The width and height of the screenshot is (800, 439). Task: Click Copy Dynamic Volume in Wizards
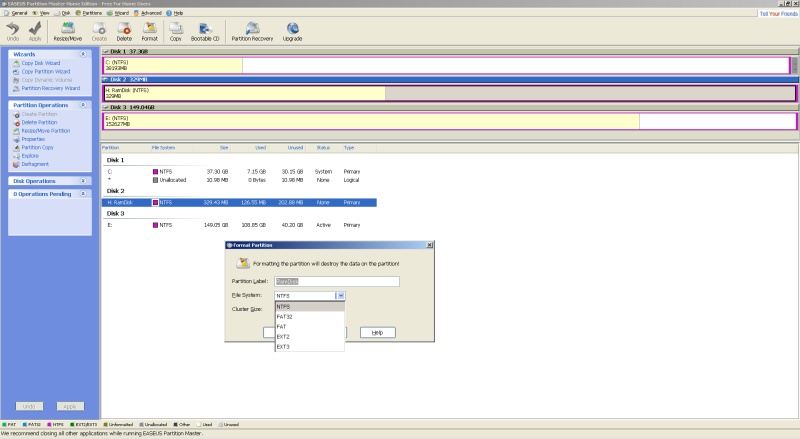pyautogui.click(x=46, y=80)
